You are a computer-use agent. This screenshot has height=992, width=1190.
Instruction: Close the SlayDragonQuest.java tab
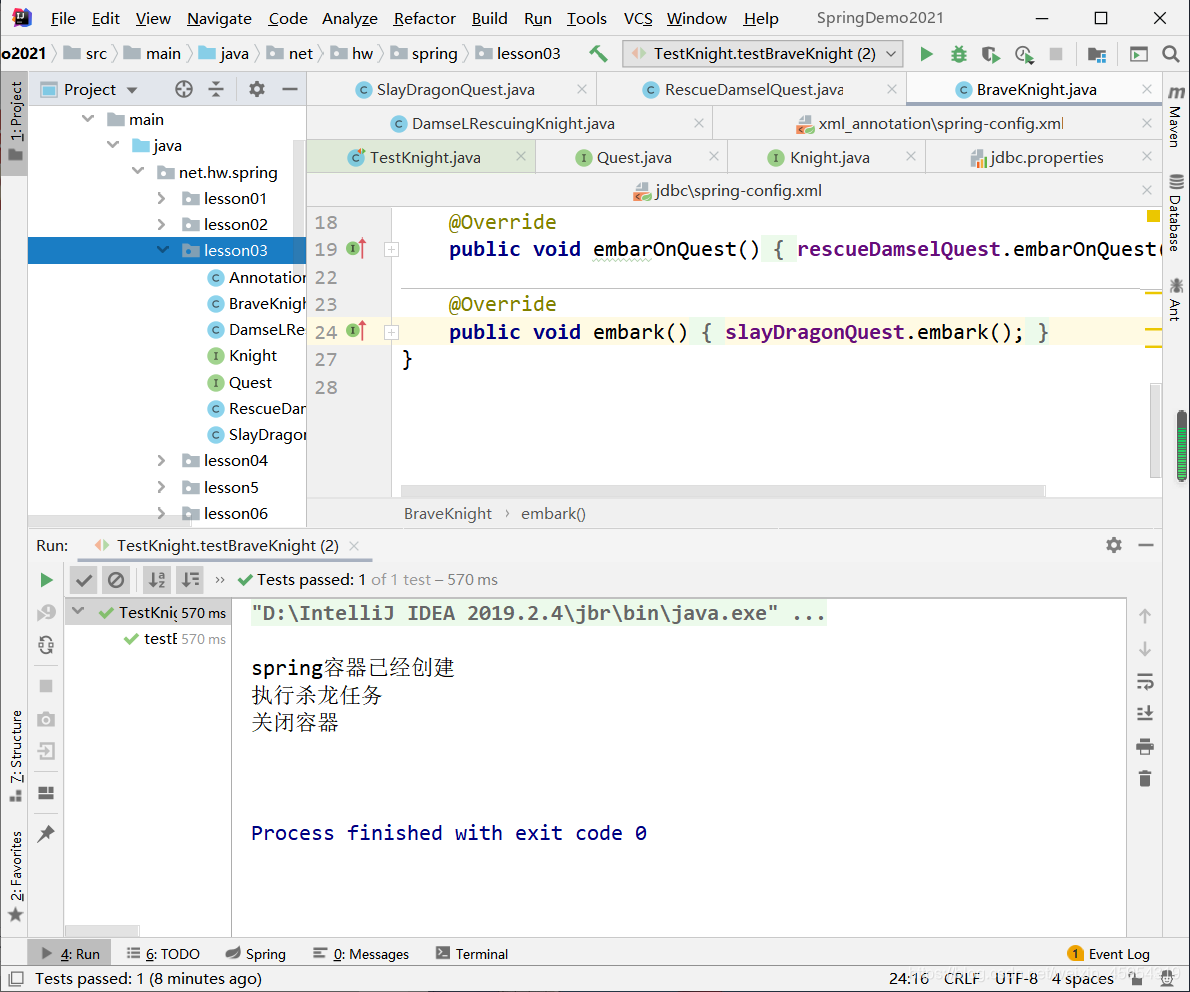pos(581,90)
